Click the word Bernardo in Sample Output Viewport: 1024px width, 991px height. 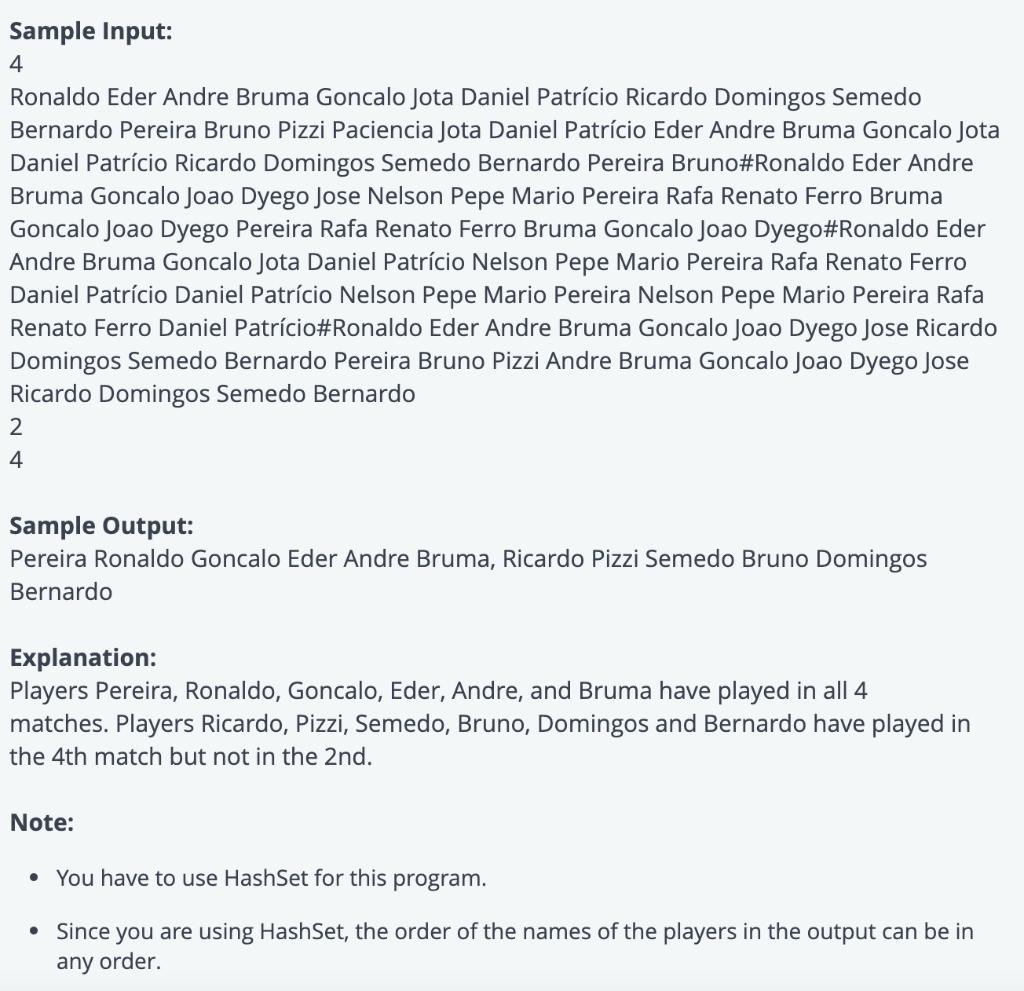pos(61,592)
